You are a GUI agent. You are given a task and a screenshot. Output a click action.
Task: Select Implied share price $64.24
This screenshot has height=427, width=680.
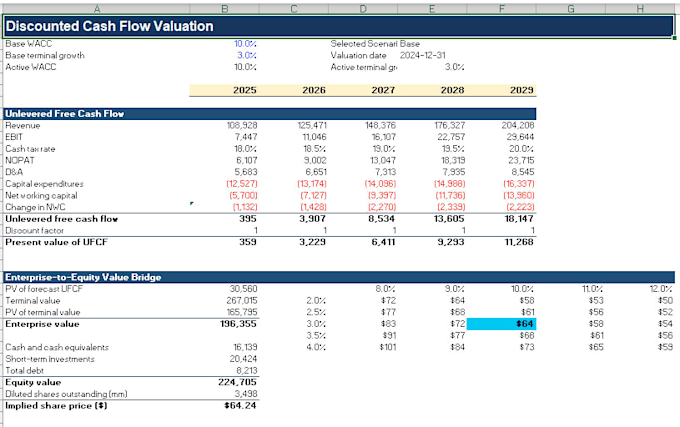pos(240,406)
